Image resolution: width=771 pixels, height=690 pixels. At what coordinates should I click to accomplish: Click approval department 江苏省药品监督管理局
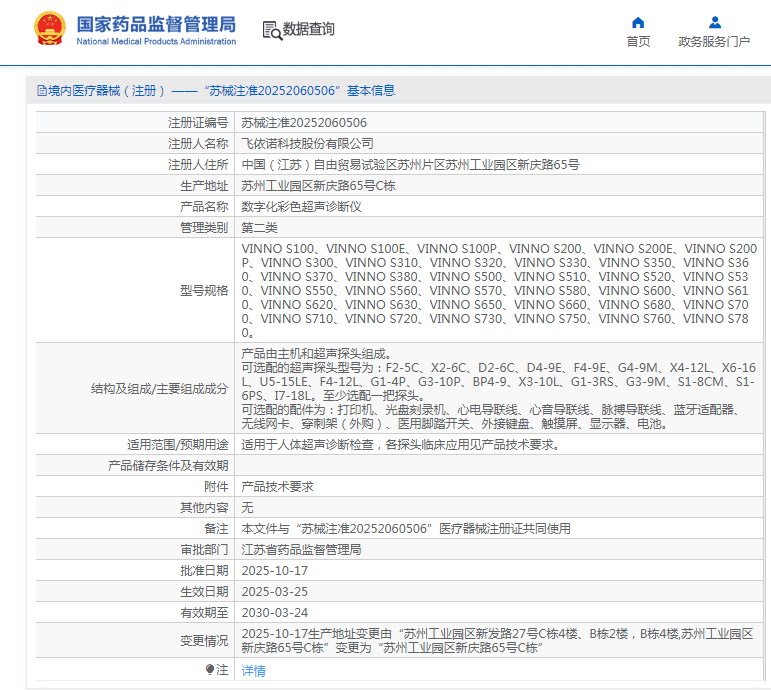point(301,550)
